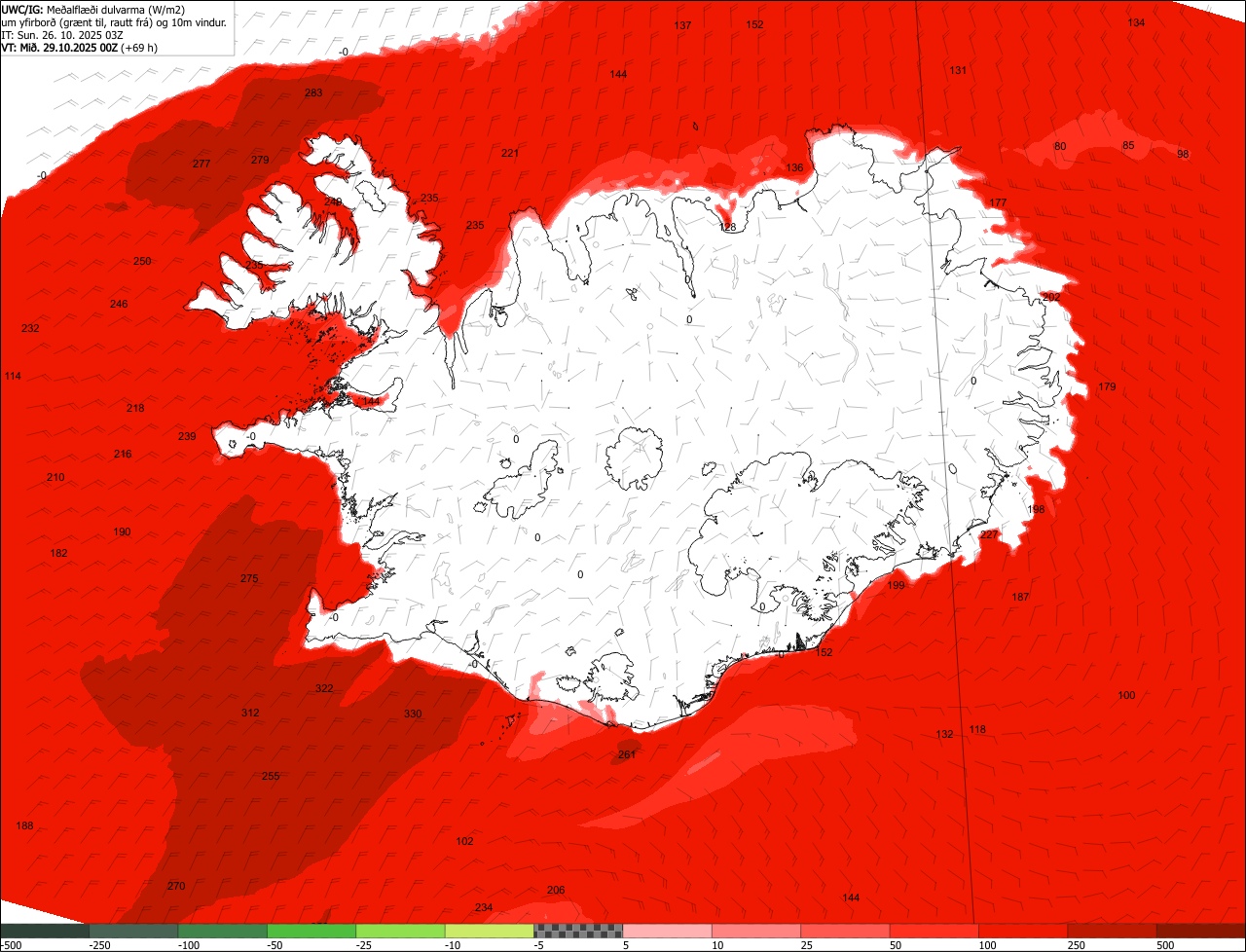Click the flux value 136 on the north coast
Image resolution: width=1246 pixels, height=952 pixels.
click(795, 167)
